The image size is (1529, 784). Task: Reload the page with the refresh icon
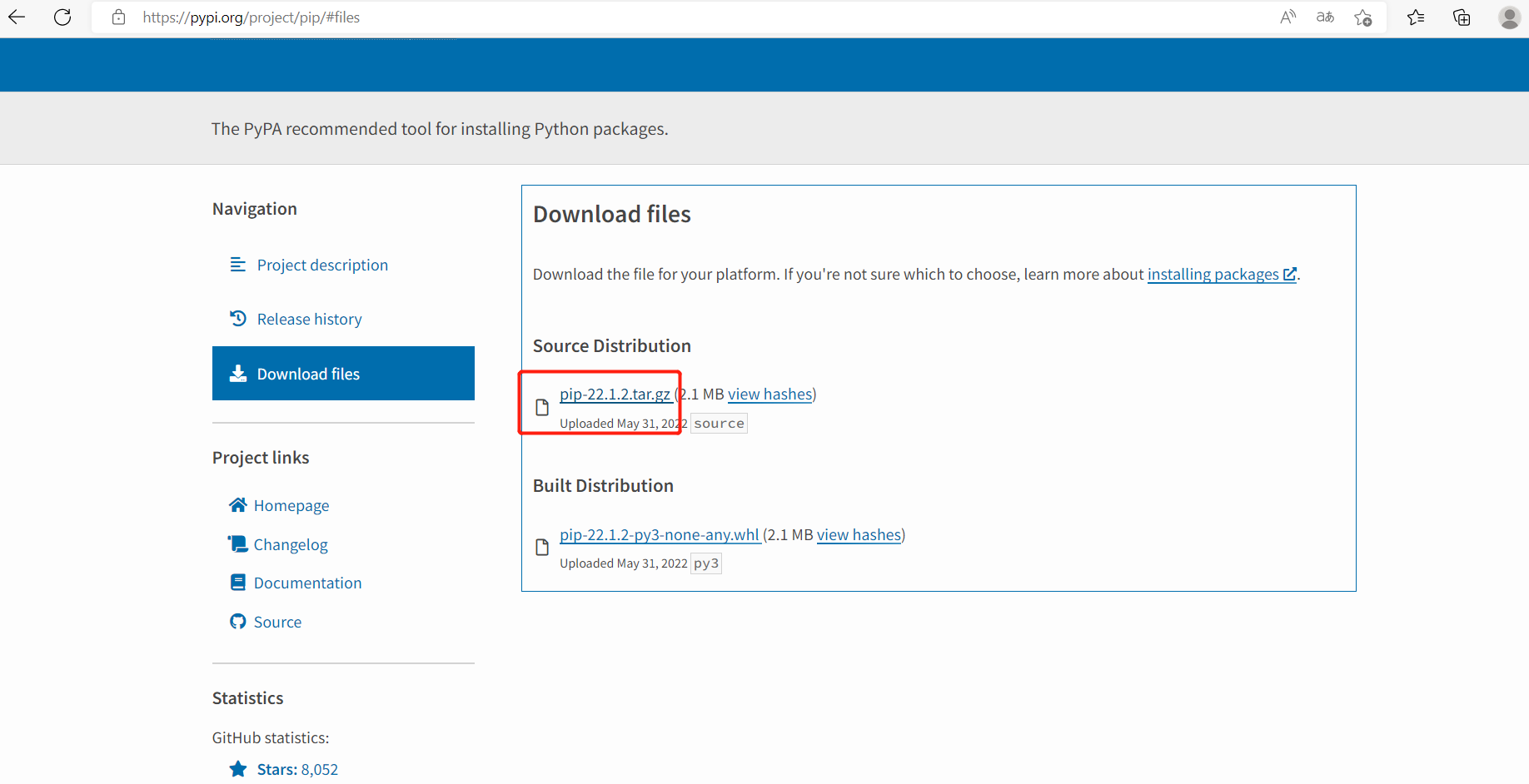click(x=62, y=17)
